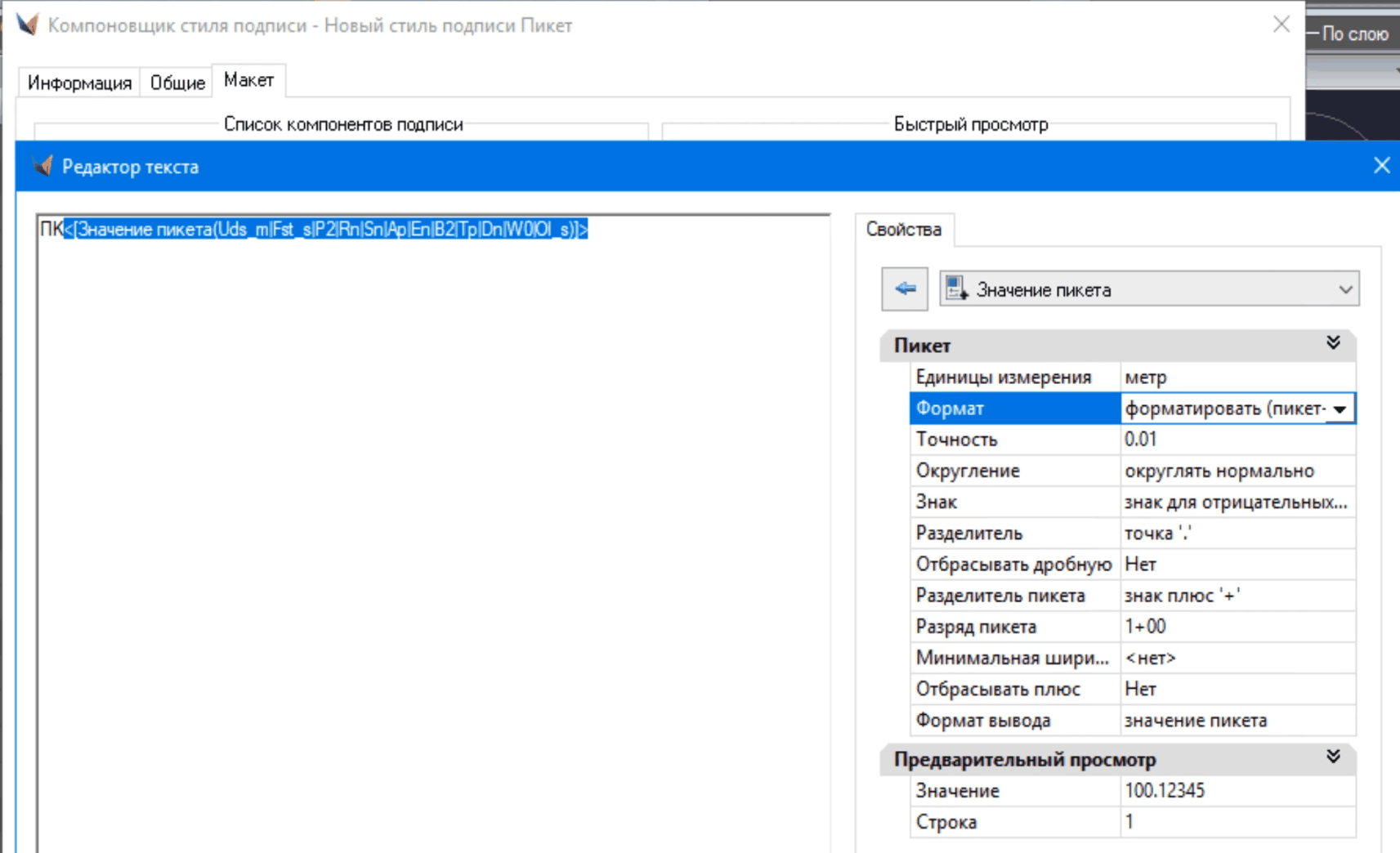This screenshot has height=853, width=1400.
Task: Switch to the Информация tab
Action: 79,83
